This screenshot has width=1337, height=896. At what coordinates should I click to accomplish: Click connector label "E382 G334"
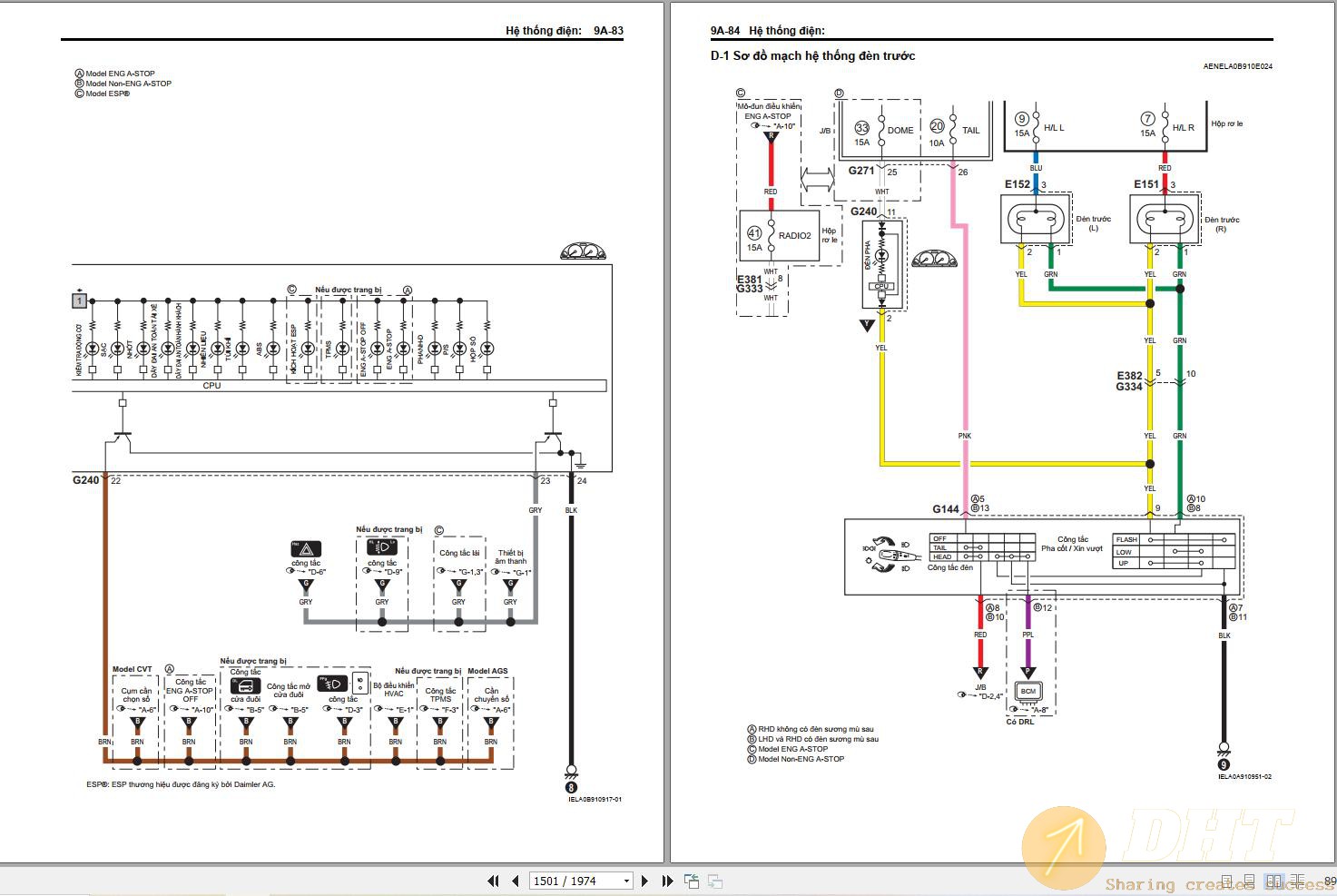point(1129,380)
